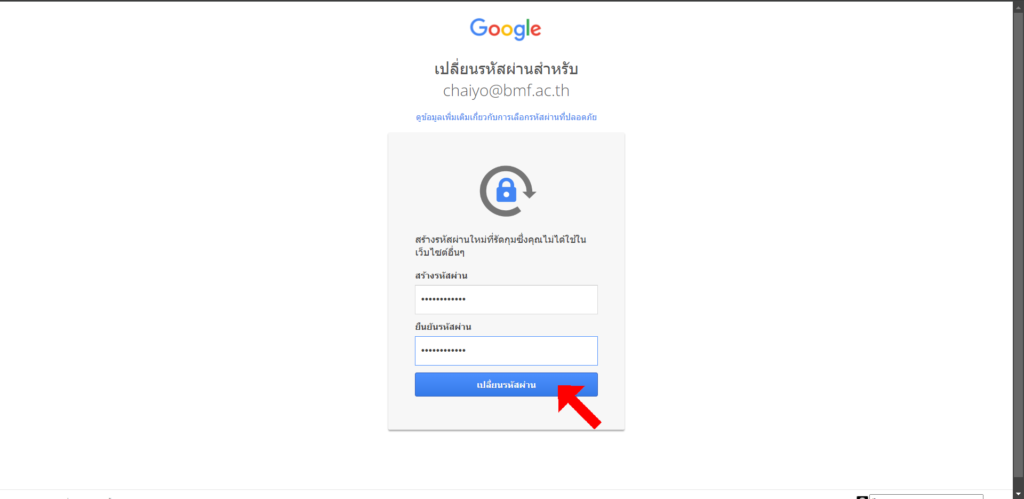1024x499 pixels.
Task: Open link about choosing a secure password
Action: pyautogui.click(x=506, y=118)
